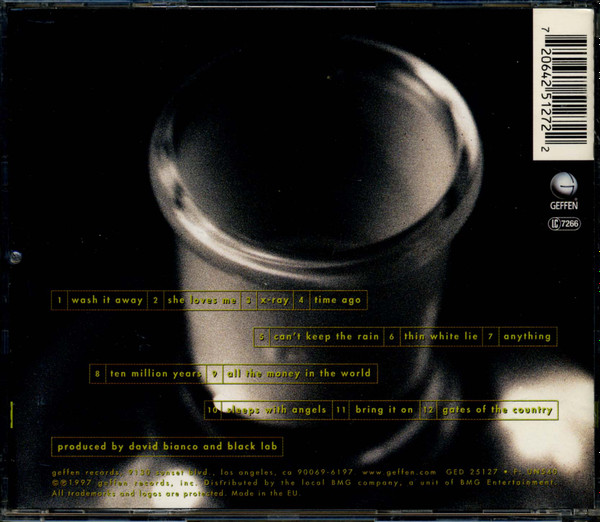Choose track 7 "anything"
The image size is (600, 522).
point(527,337)
